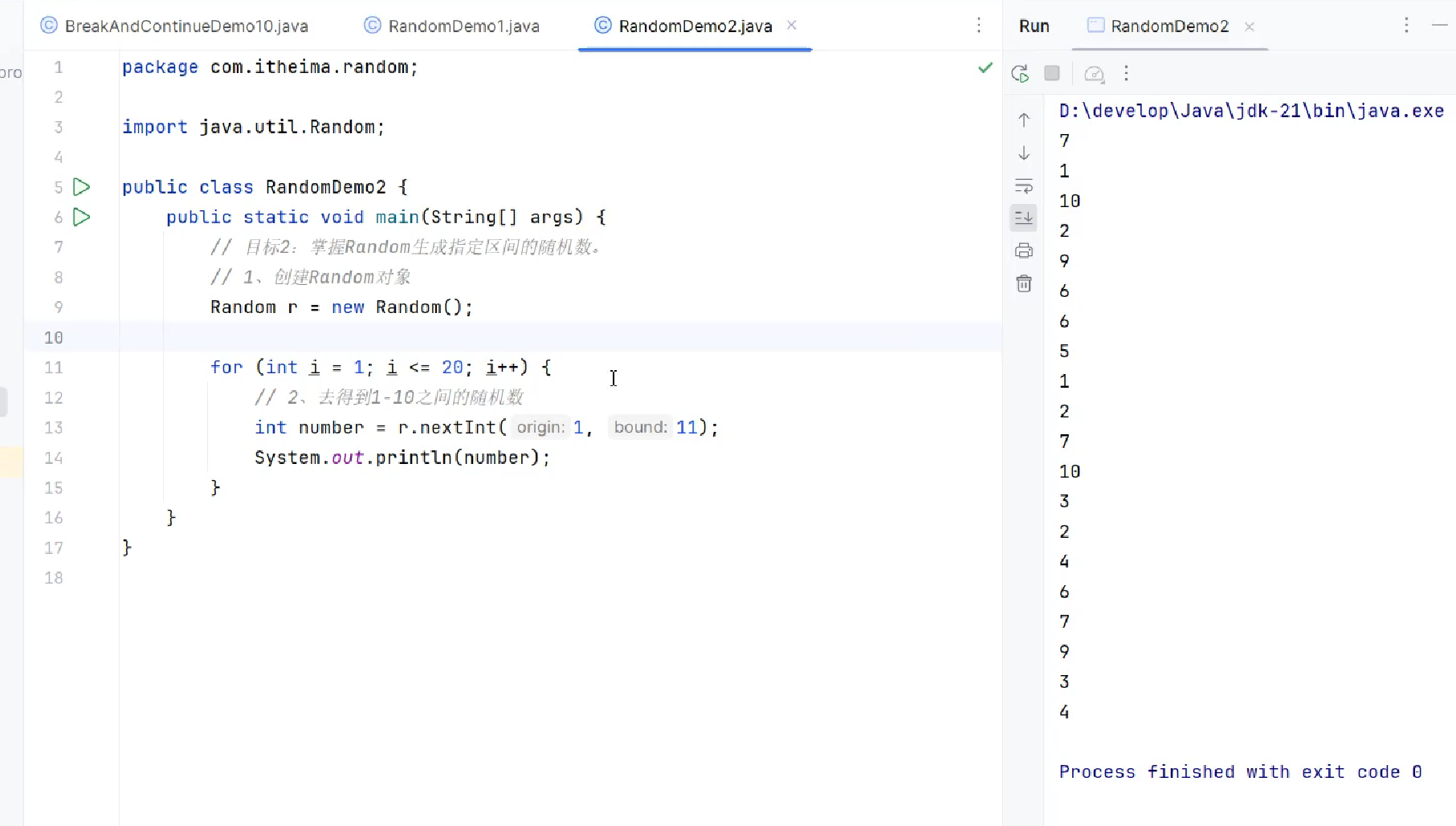Rerun the RandomDemo2 run configuration
Screen dimensions: 1456x826
click(x=1020, y=73)
